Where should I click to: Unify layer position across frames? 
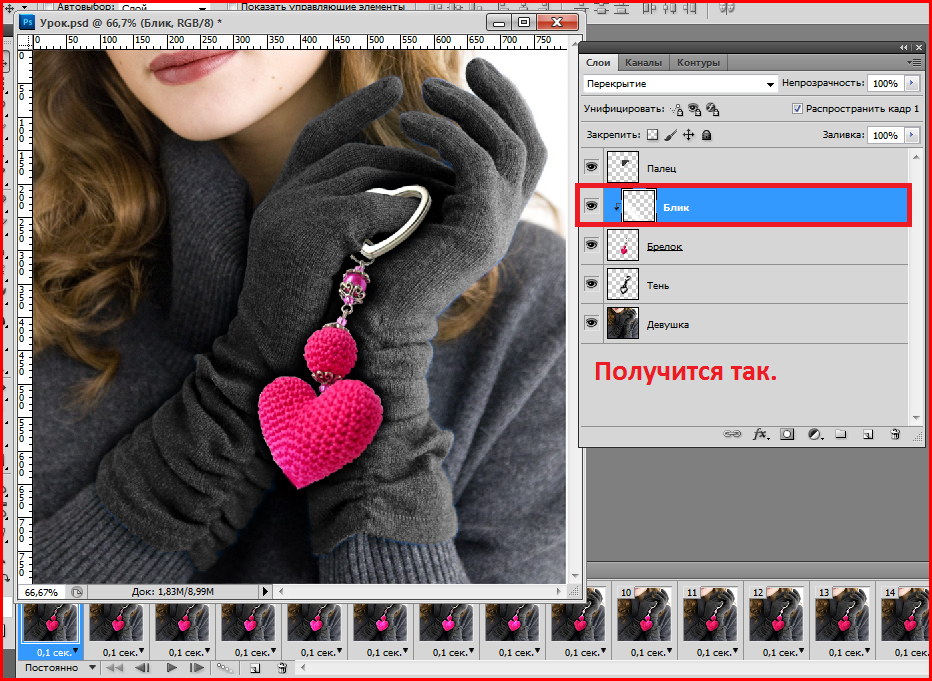click(x=677, y=109)
